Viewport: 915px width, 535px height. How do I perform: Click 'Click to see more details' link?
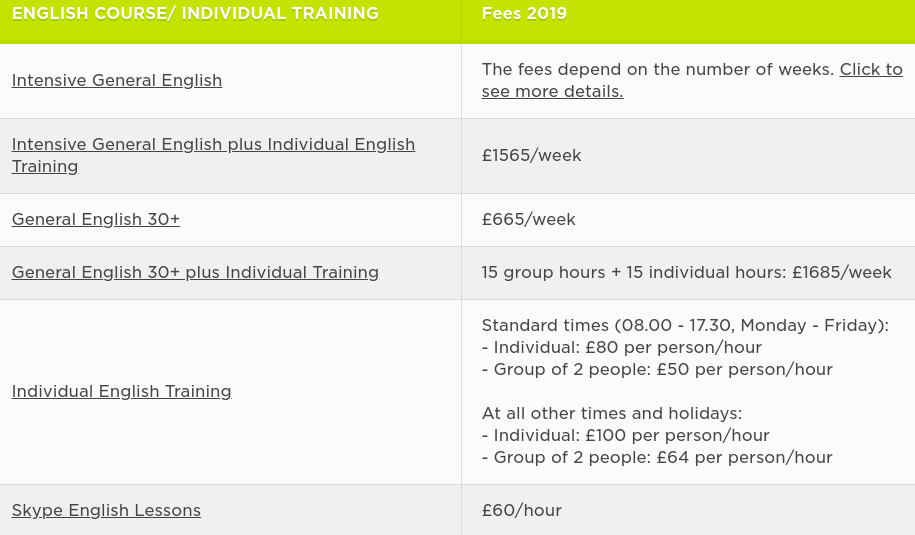tap(552, 92)
